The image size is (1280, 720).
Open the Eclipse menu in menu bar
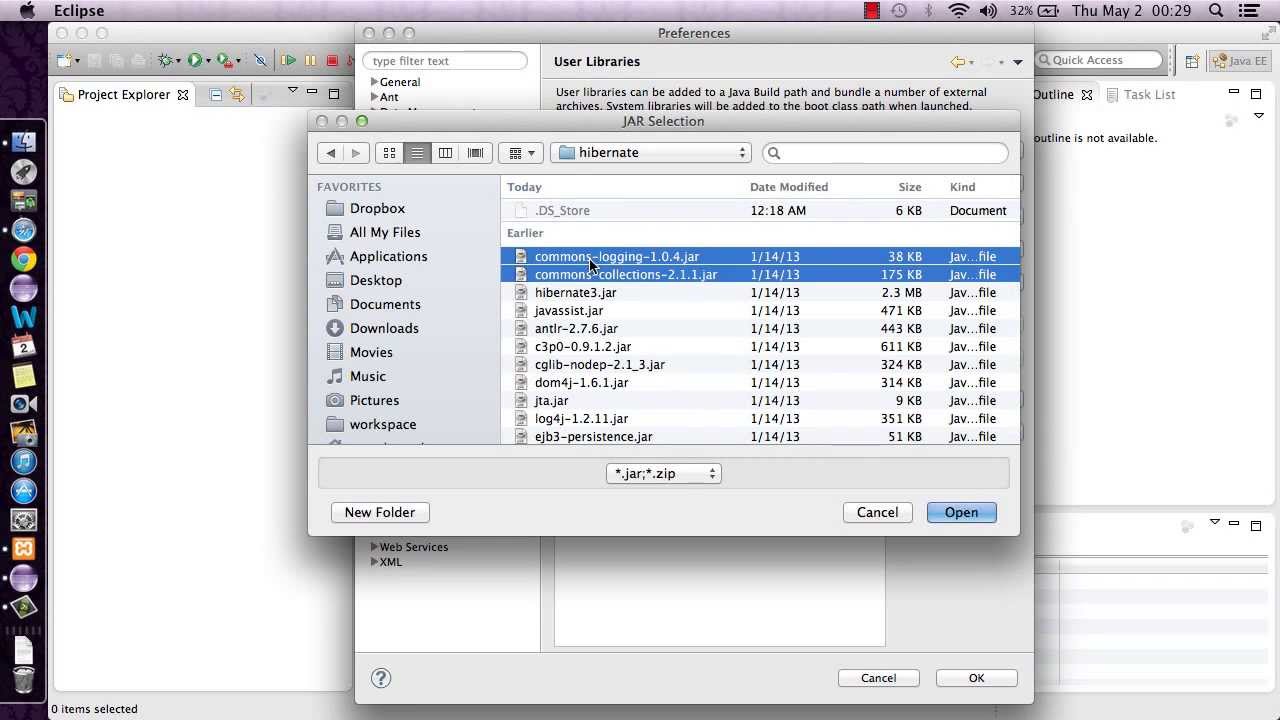[x=79, y=11]
